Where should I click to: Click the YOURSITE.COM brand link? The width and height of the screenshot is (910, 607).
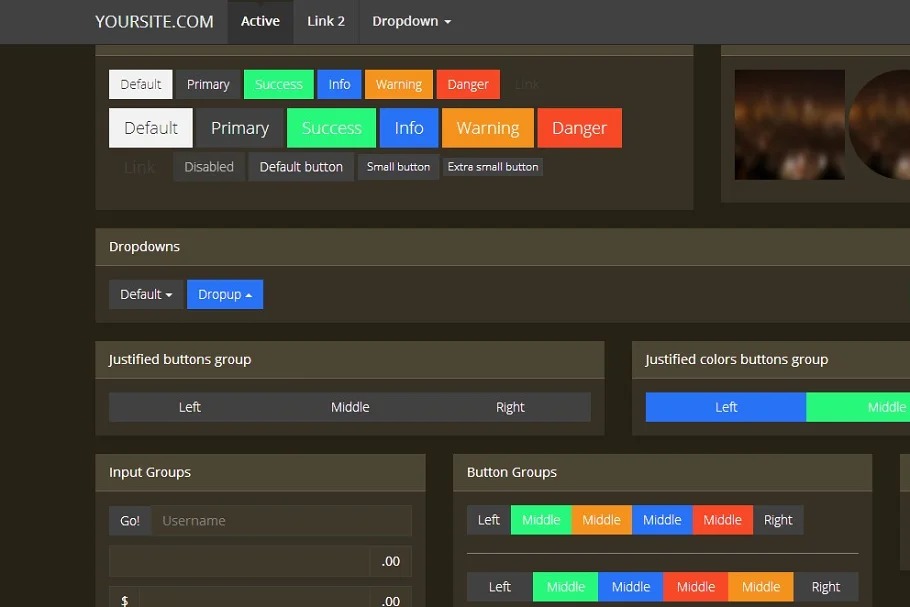154,21
